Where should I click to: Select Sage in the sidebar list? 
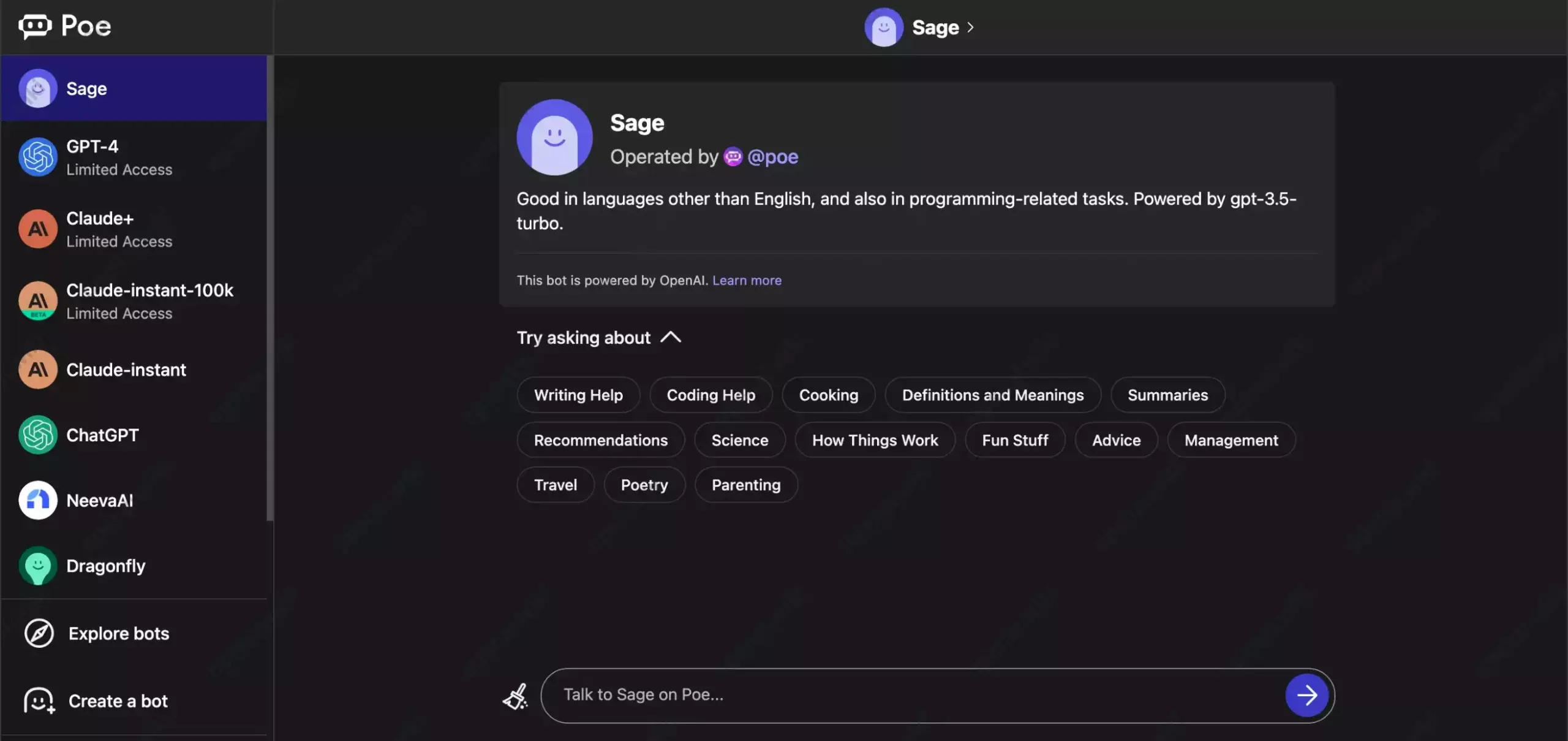pos(134,88)
